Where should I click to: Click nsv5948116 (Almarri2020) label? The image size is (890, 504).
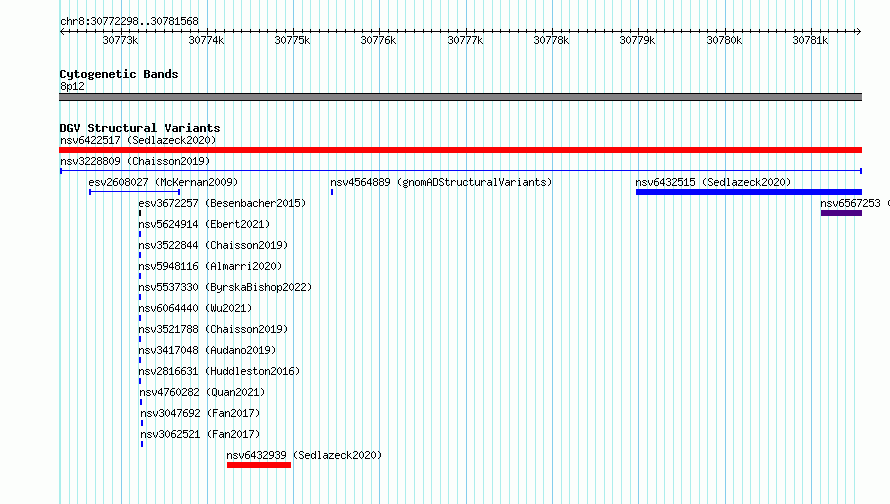(210, 266)
